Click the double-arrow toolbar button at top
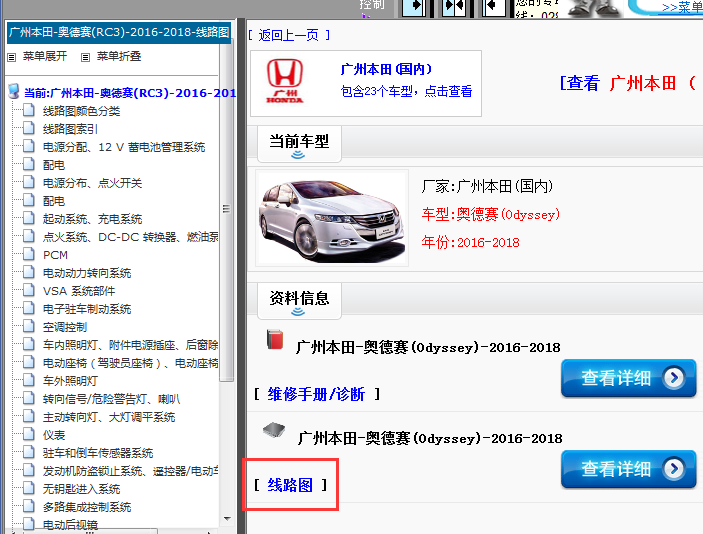The width and height of the screenshot is (703, 534). pyautogui.click(x=454, y=7)
